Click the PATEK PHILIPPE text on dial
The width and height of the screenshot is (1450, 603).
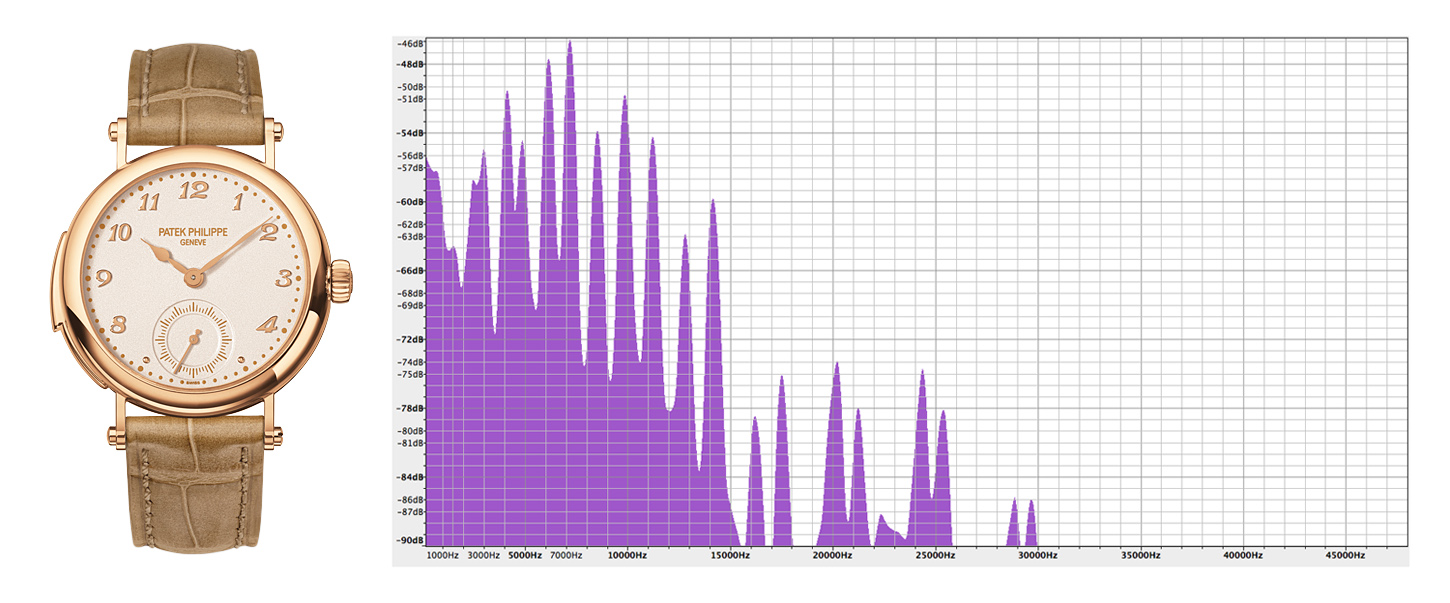(194, 231)
